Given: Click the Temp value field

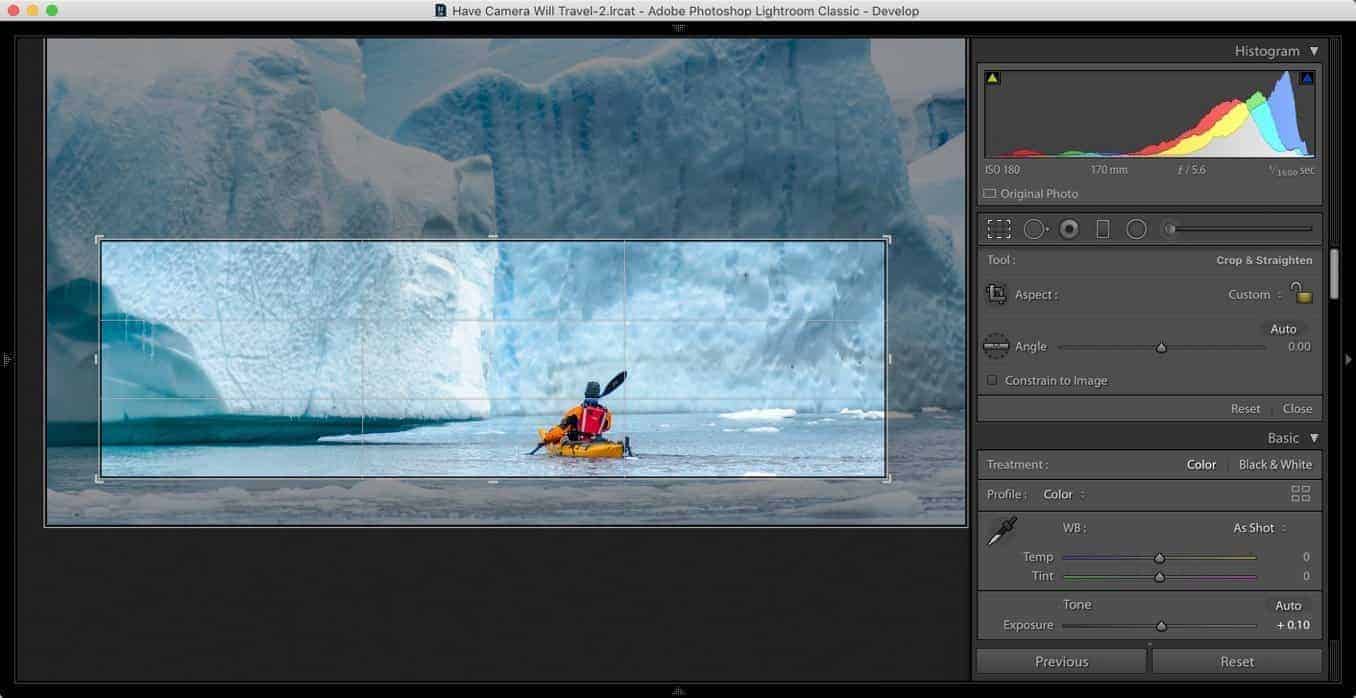Looking at the screenshot, I should point(1306,557).
